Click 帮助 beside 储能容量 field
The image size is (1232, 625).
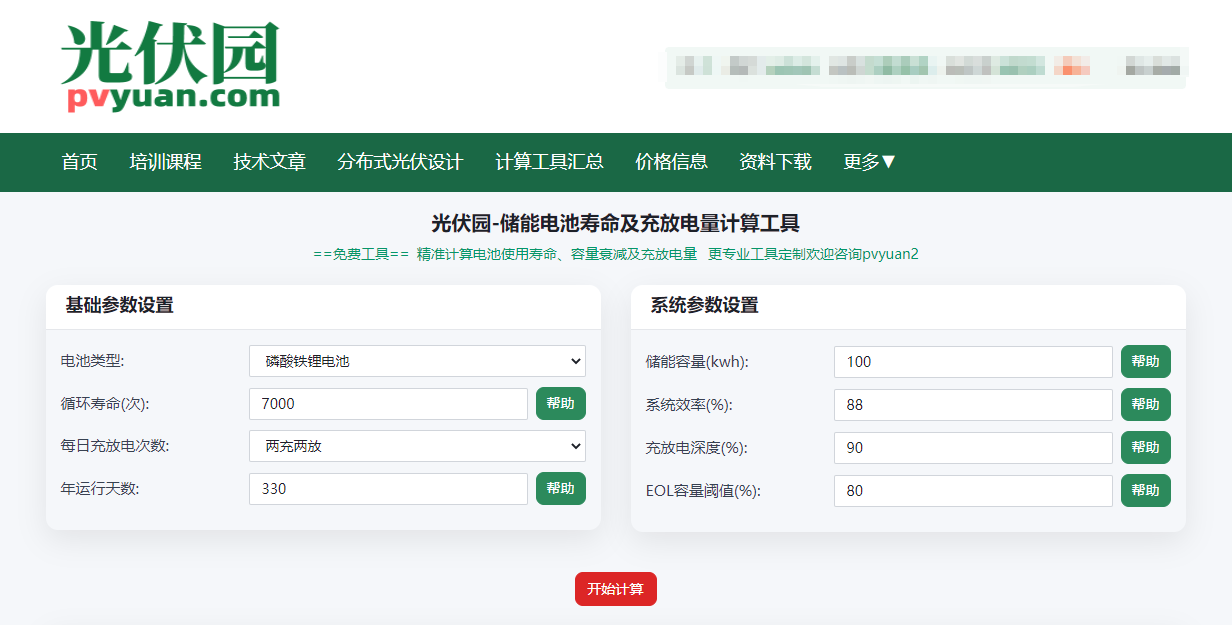[1145, 362]
